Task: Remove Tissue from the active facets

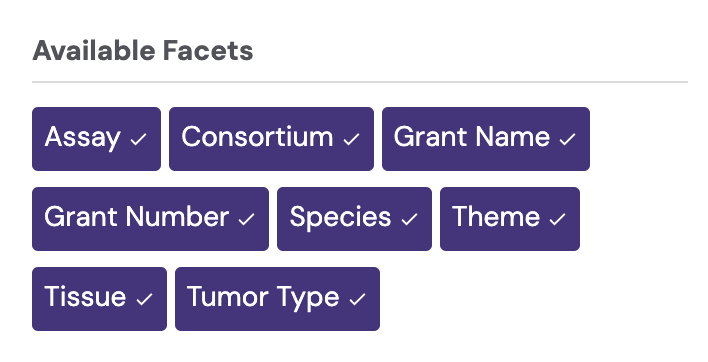Action: [99, 299]
